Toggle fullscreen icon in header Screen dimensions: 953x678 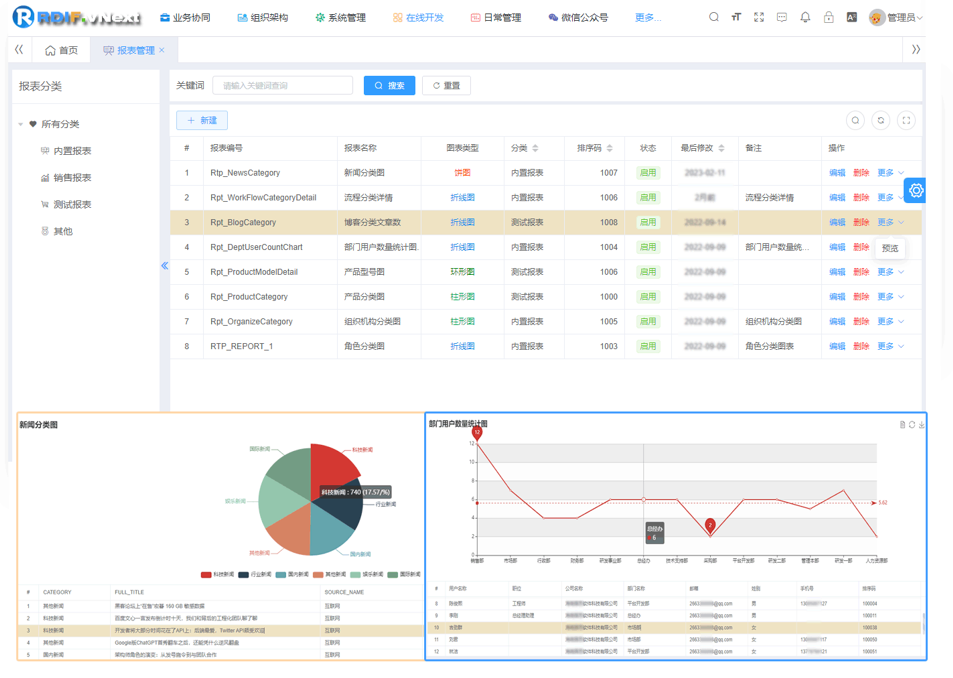(x=759, y=17)
